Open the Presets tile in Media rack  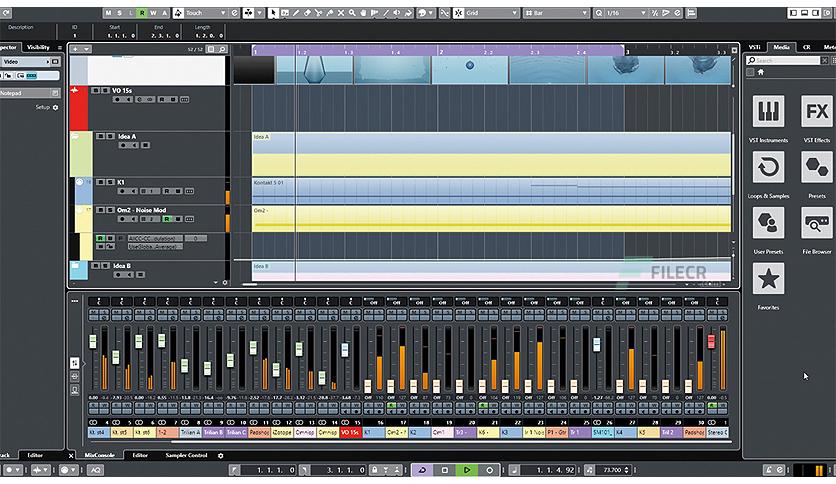click(x=816, y=167)
